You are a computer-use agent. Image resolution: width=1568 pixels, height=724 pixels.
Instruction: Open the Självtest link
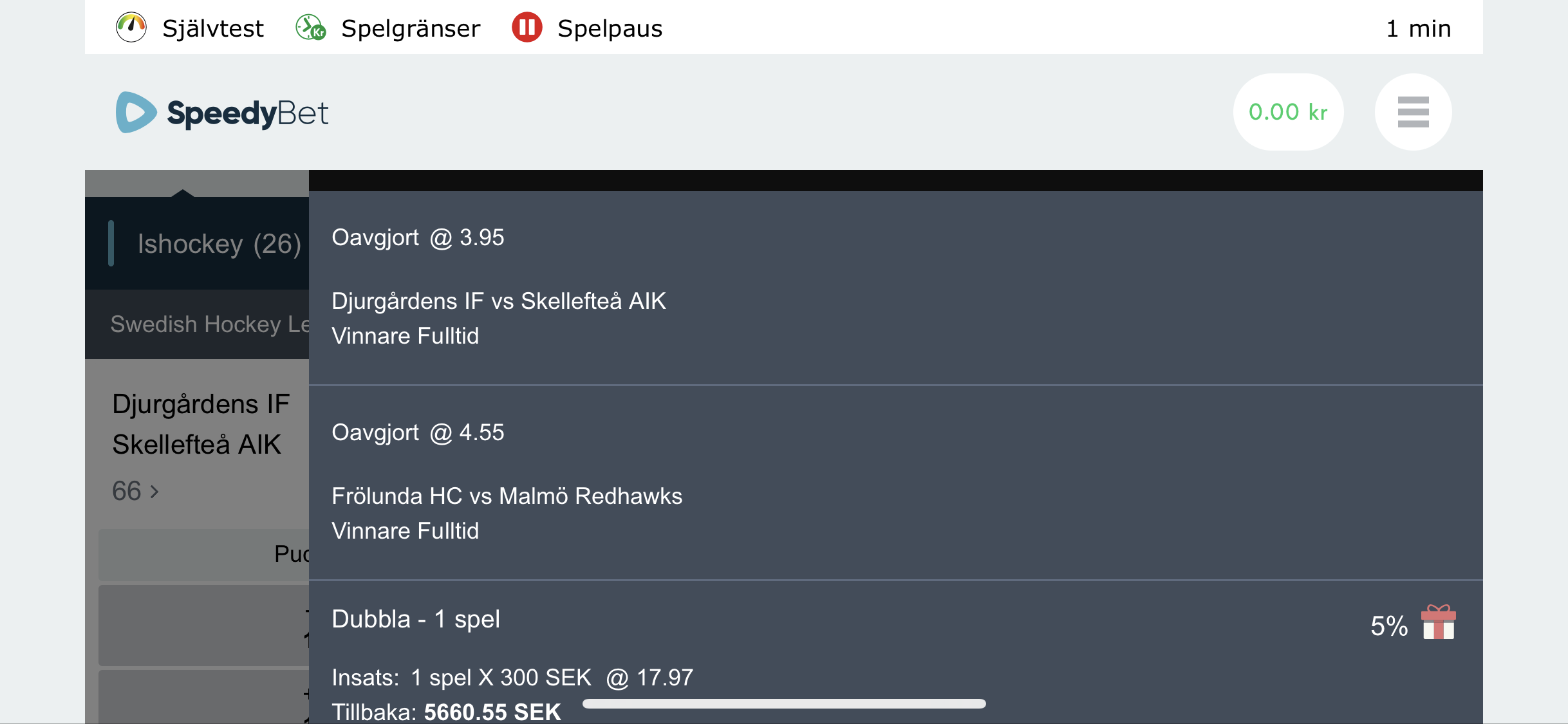213,28
